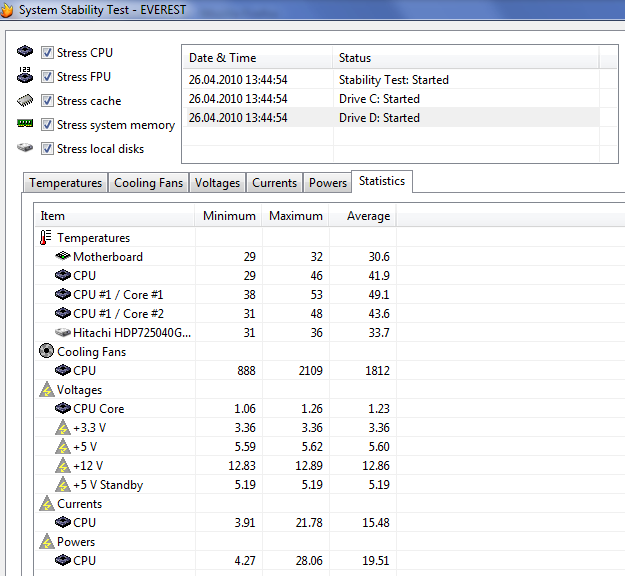Viewport: 625px width, 576px height.
Task: Click CPU Core average voltage 1.23
Action: click(379, 409)
